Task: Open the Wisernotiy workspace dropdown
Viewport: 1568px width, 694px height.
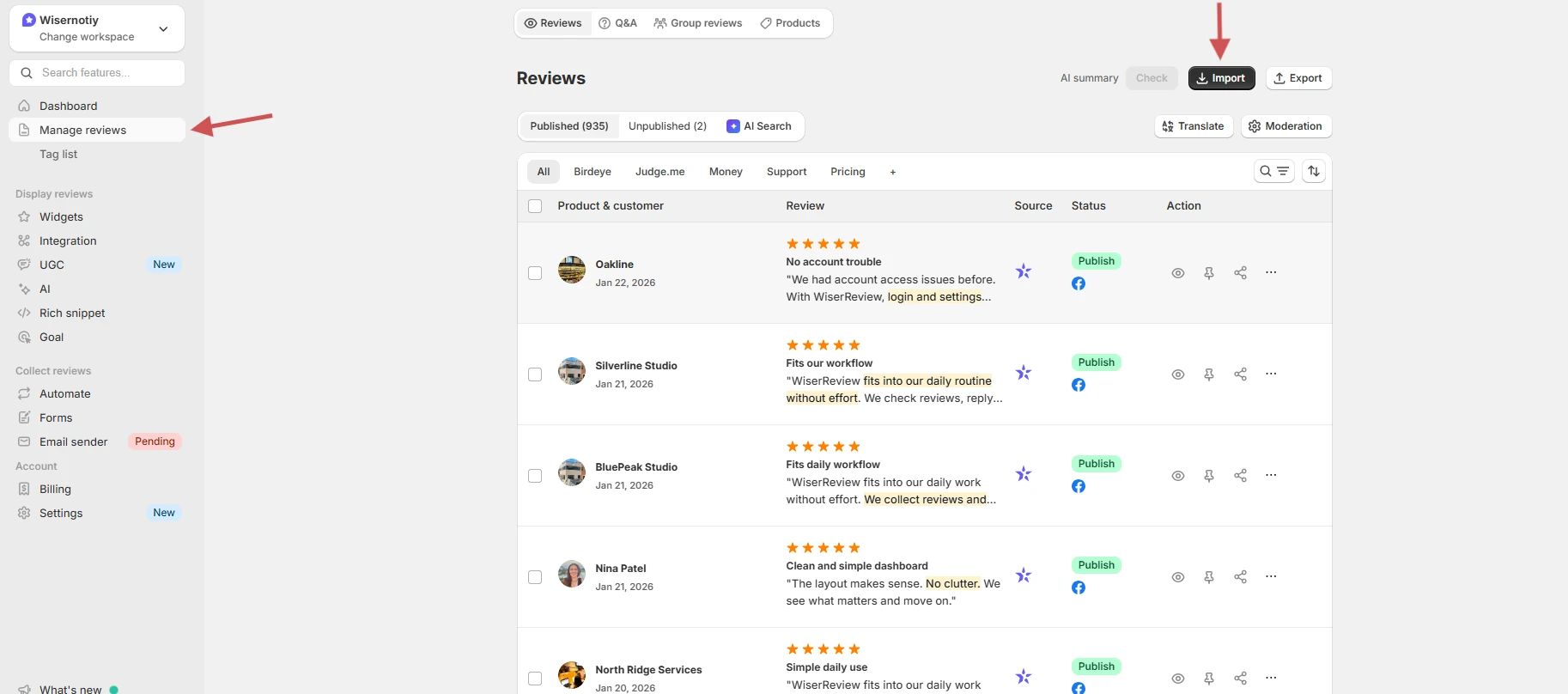Action: point(97,28)
